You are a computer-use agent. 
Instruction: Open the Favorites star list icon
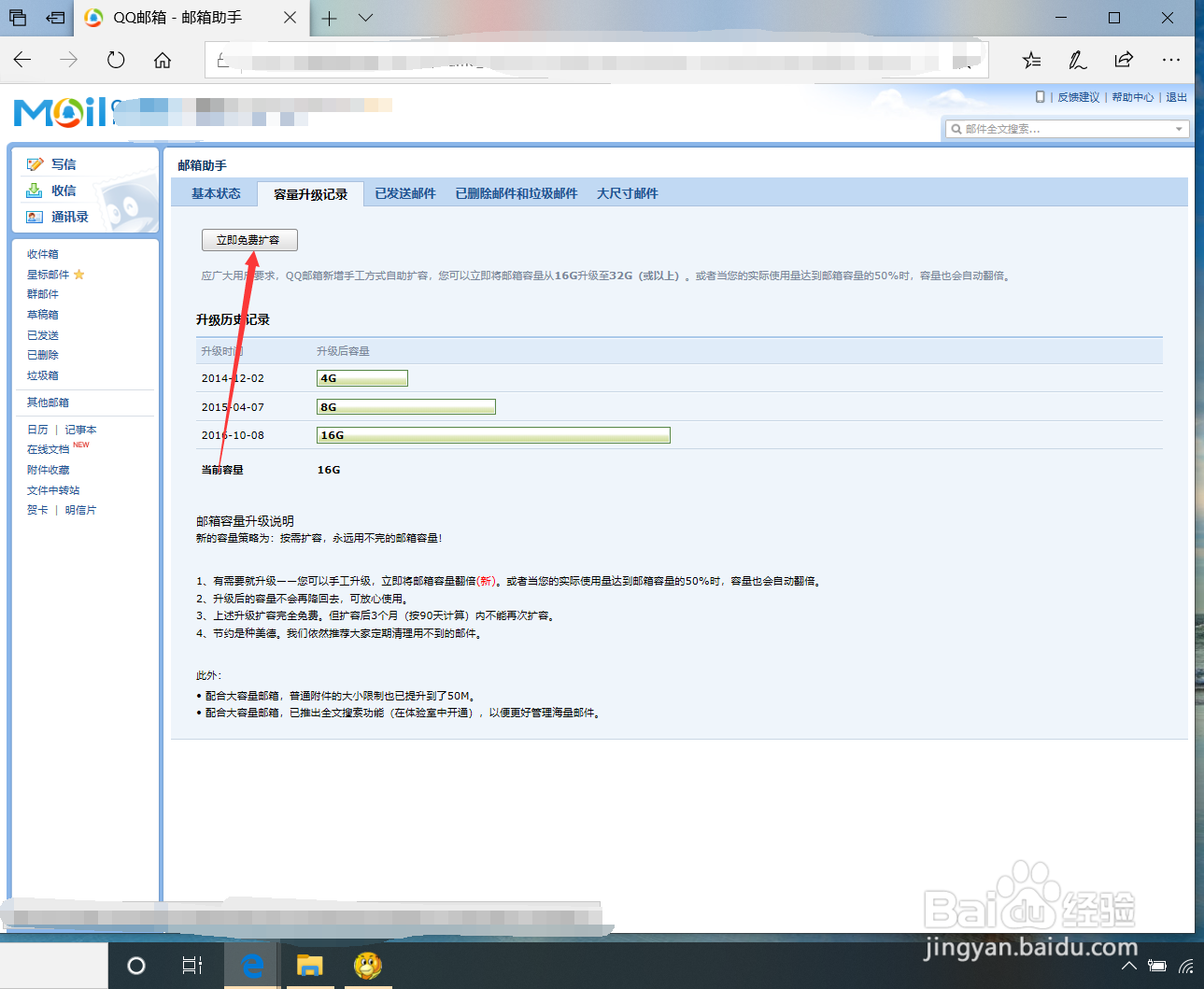pyautogui.click(x=1031, y=60)
